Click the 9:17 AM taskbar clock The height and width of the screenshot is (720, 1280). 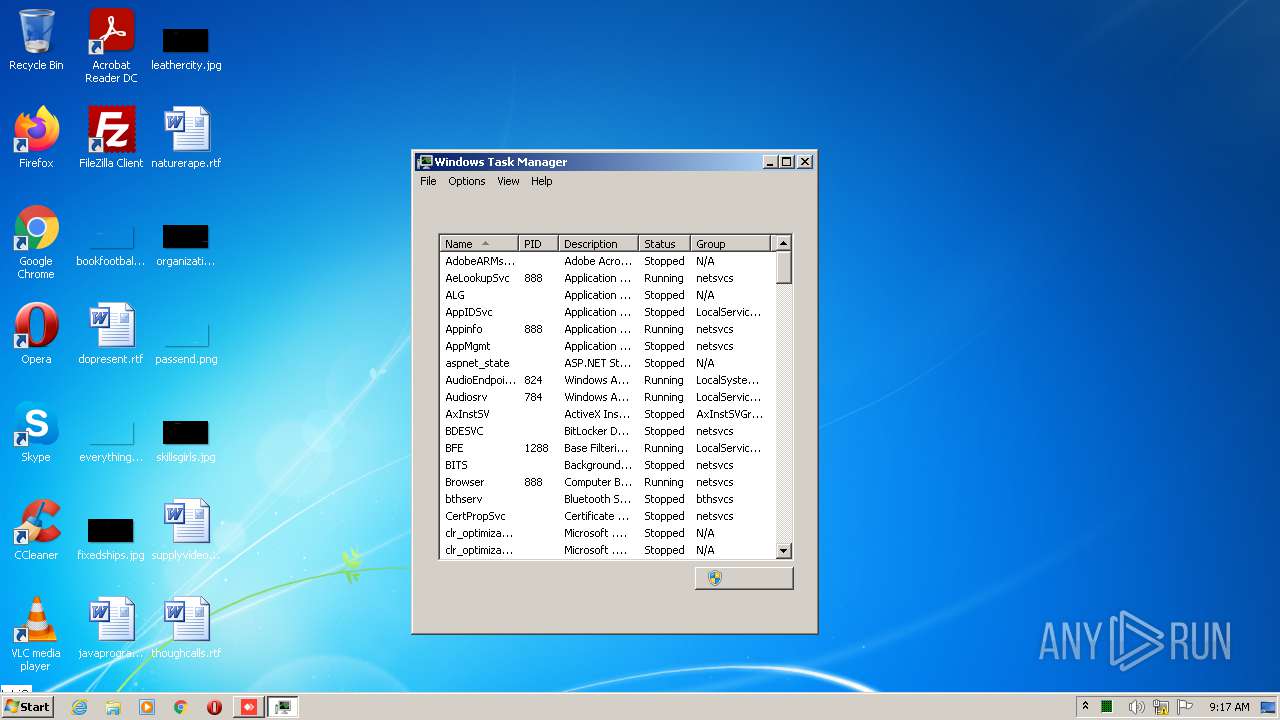pos(1229,707)
